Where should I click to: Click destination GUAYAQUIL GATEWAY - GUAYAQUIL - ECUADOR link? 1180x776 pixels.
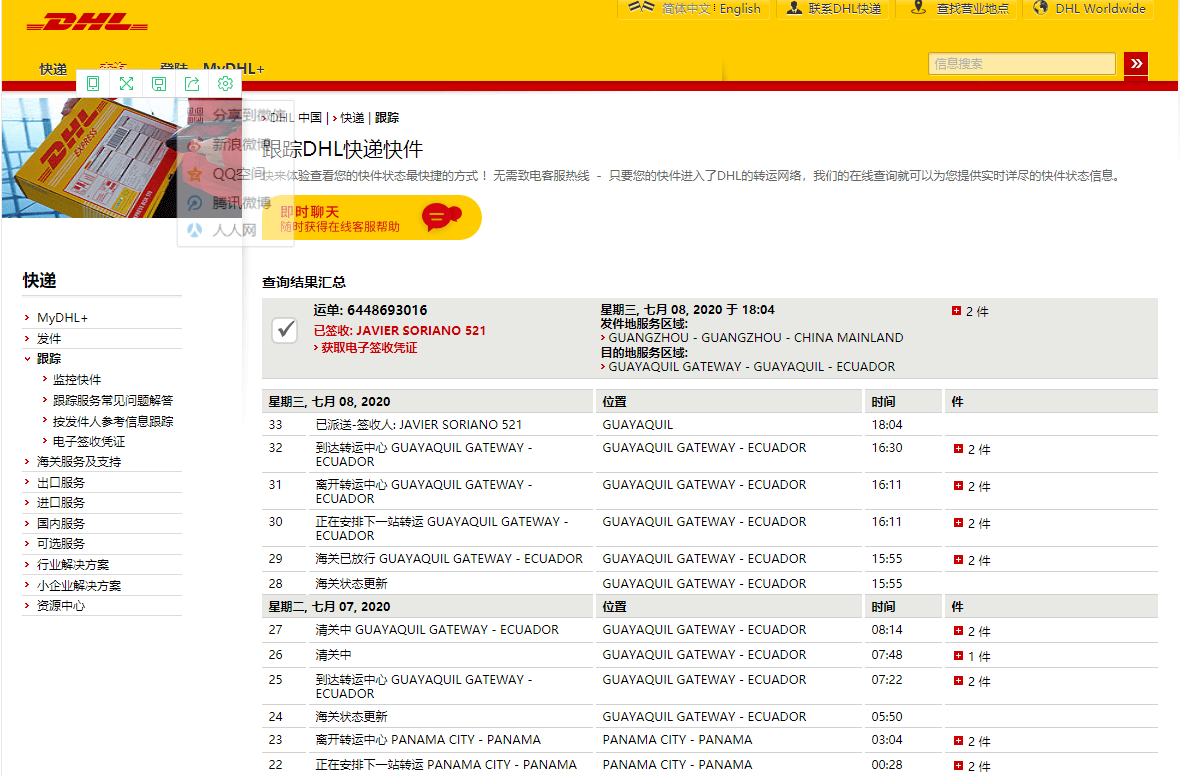coord(752,367)
